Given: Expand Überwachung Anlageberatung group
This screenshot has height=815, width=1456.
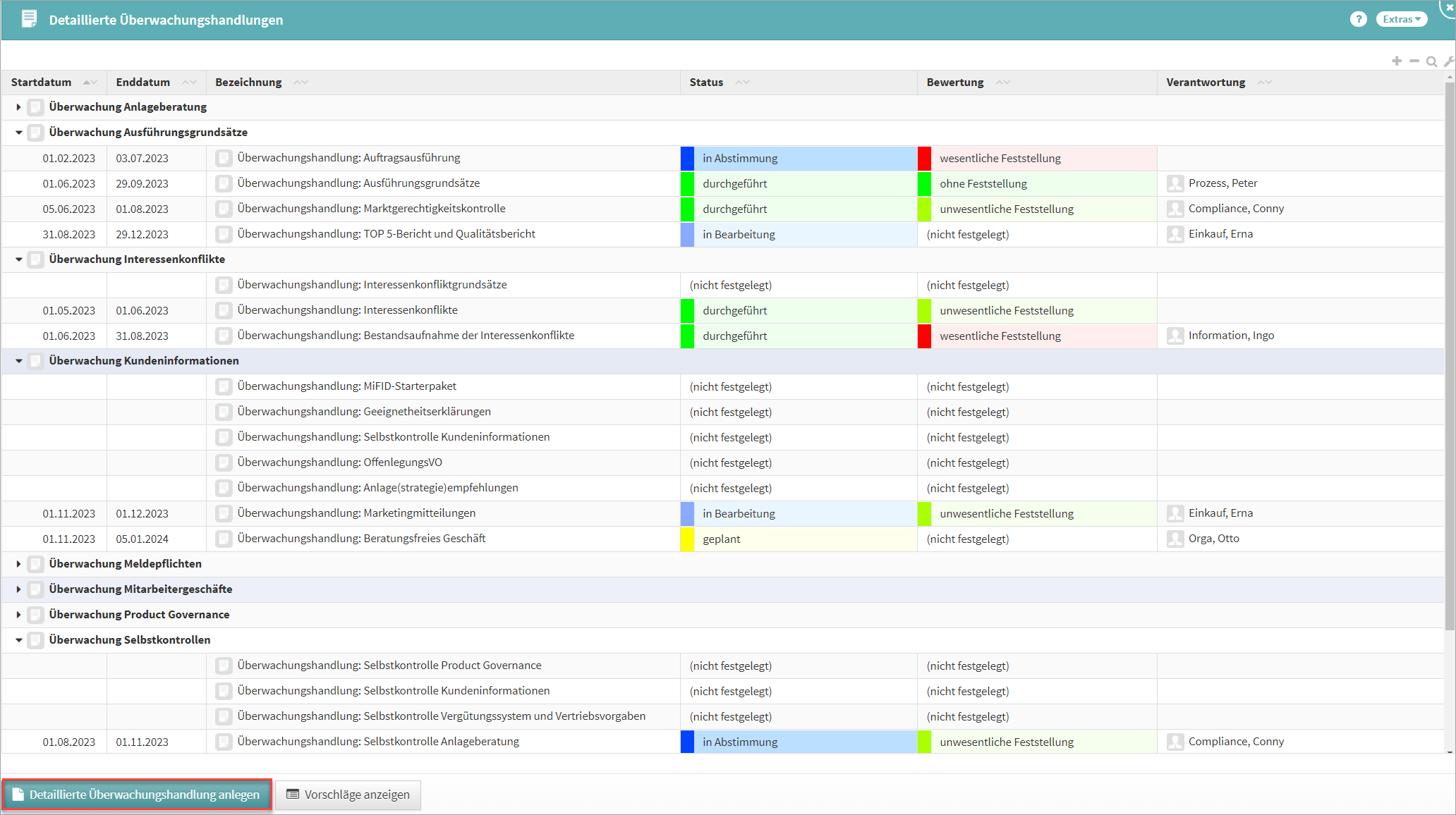Looking at the screenshot, I should 18,107.
